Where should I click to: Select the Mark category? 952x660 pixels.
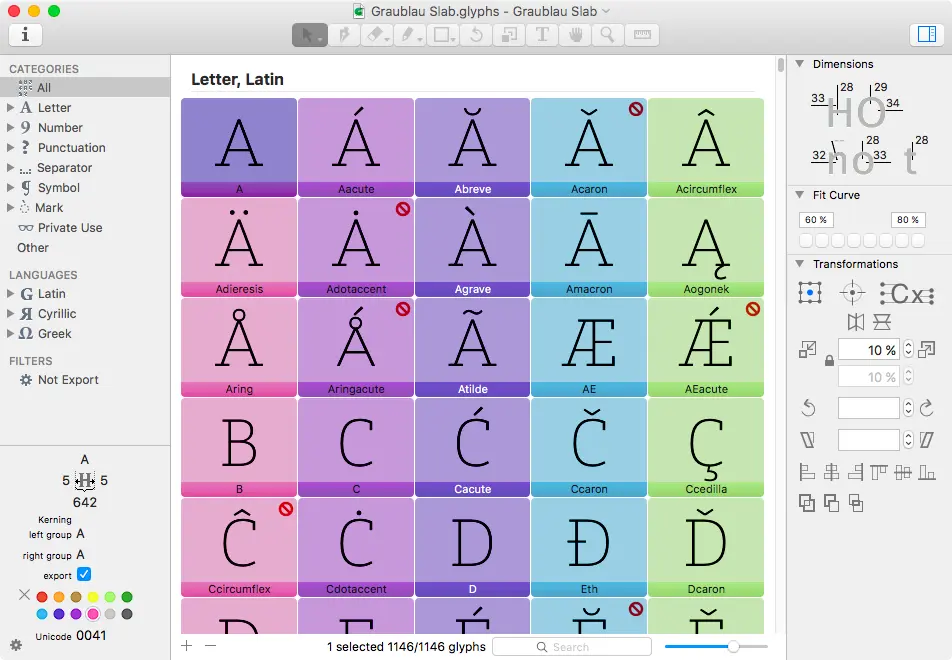85,208
